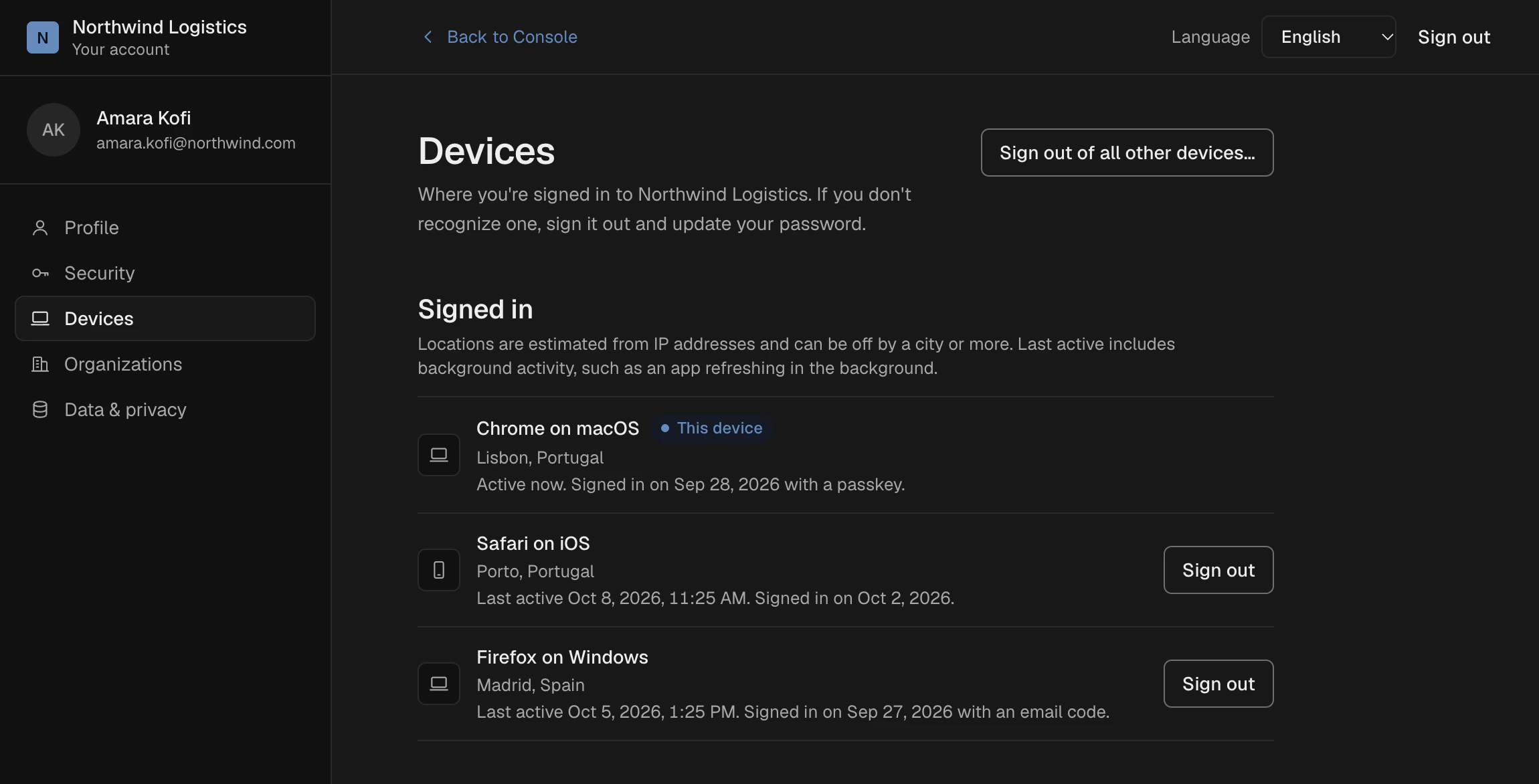Sign out the Safari on iOS device
Image resolution: width=1539 pixels, height=784 pixels.
click(1218, 570)
